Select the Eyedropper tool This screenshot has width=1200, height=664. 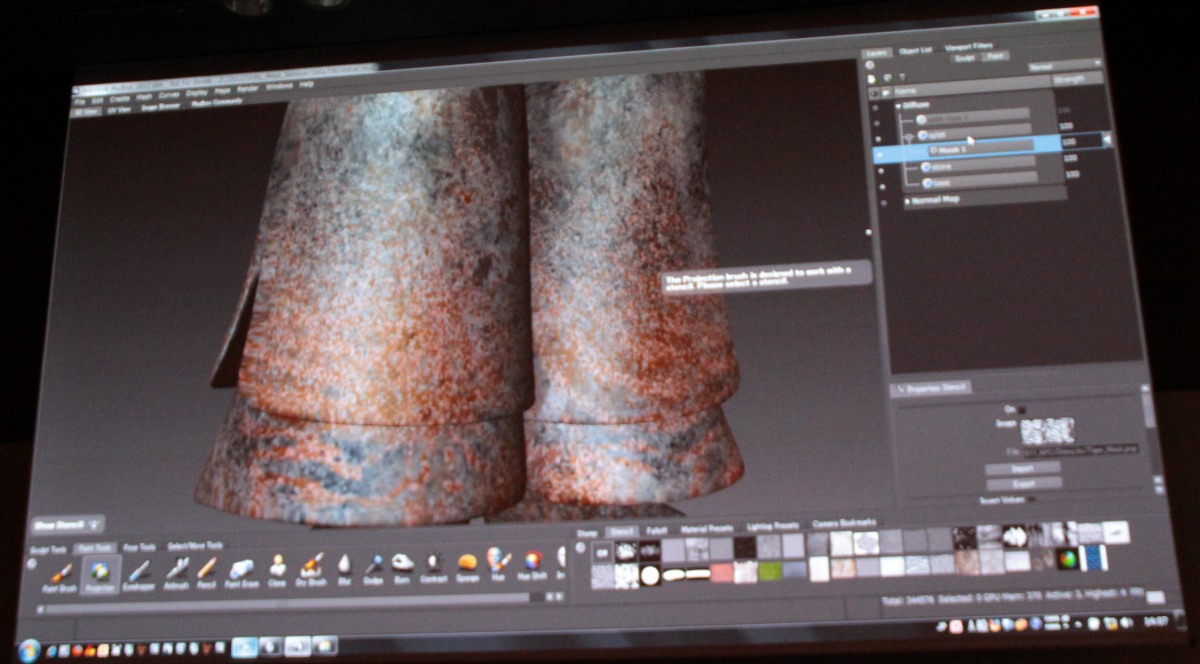click(x=139, y=574)
